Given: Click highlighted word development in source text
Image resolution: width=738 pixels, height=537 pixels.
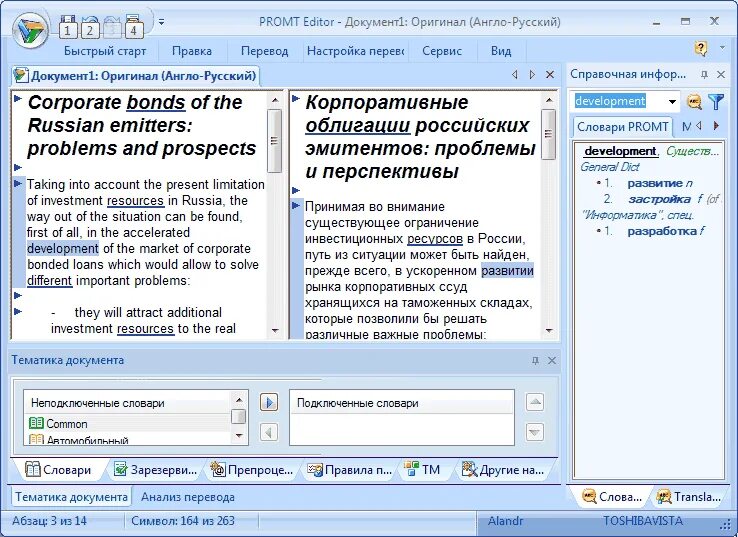Looking at the screenshot, I should tap(63, 248).
